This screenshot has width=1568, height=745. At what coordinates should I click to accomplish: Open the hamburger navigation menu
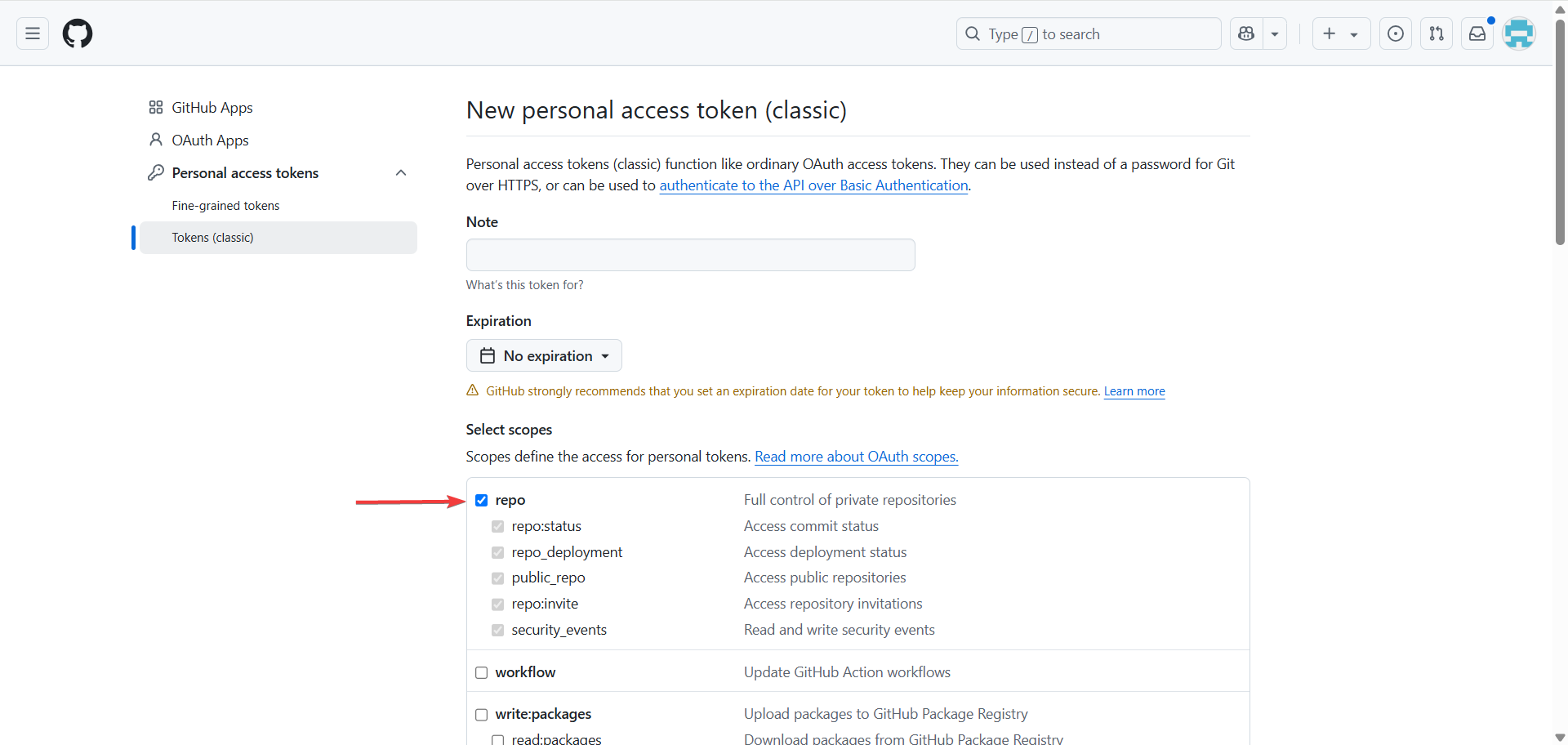(x=31, y=33)
